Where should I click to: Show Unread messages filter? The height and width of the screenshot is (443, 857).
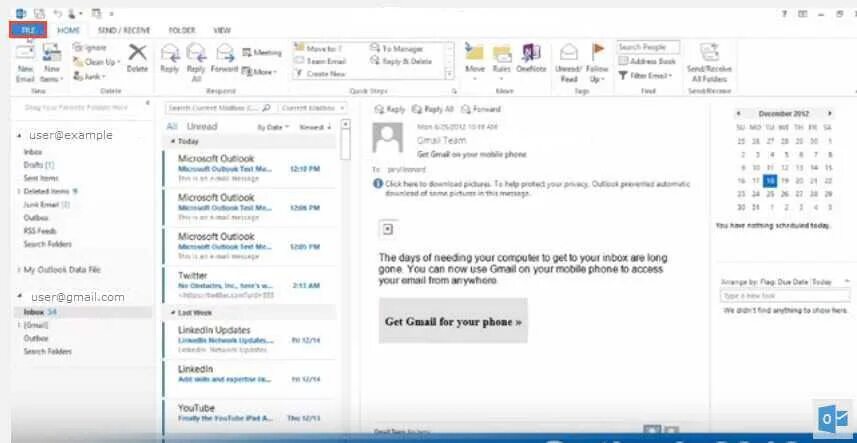coord(202,127)
